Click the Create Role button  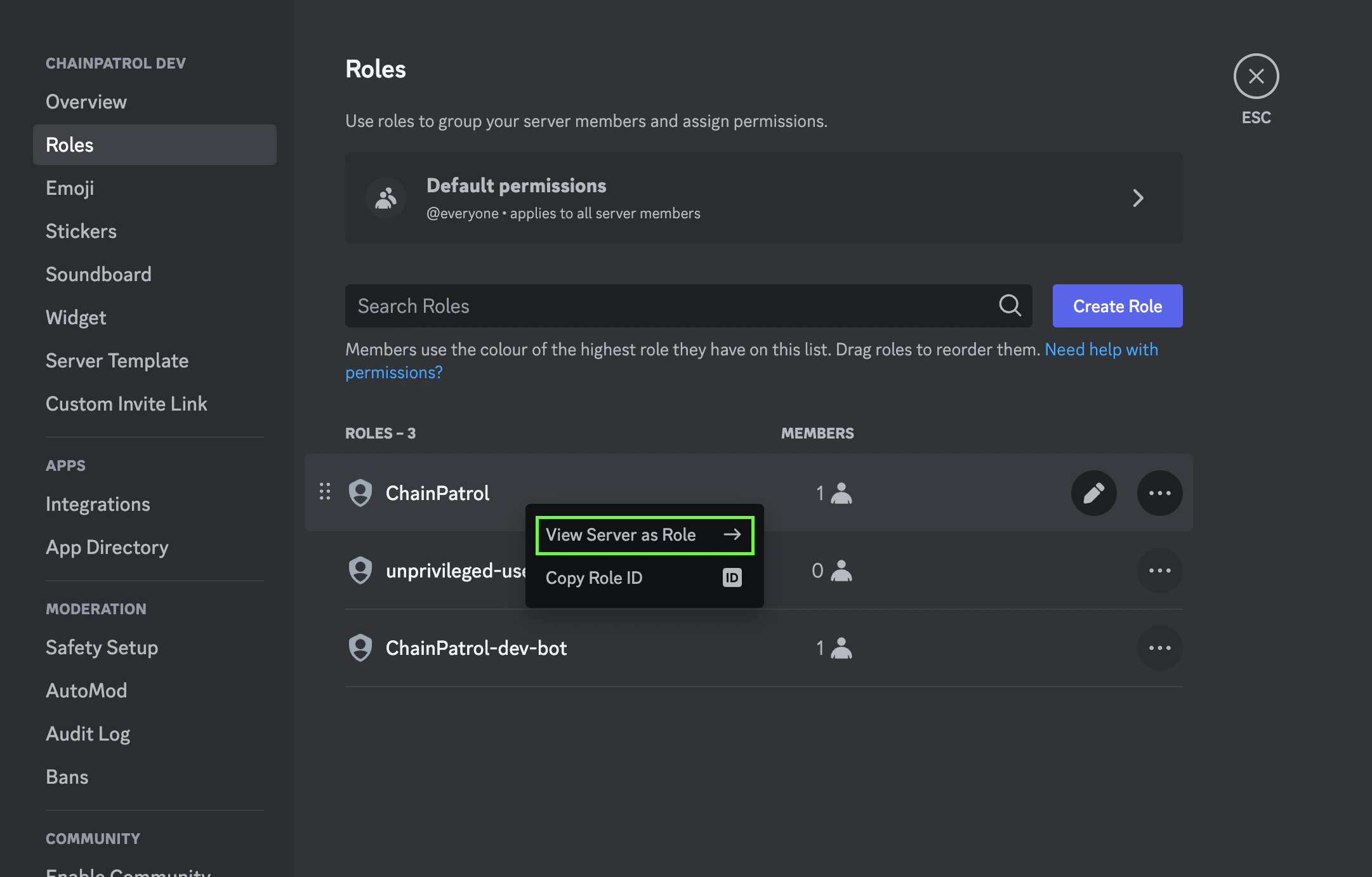[x=1118, y=306]
